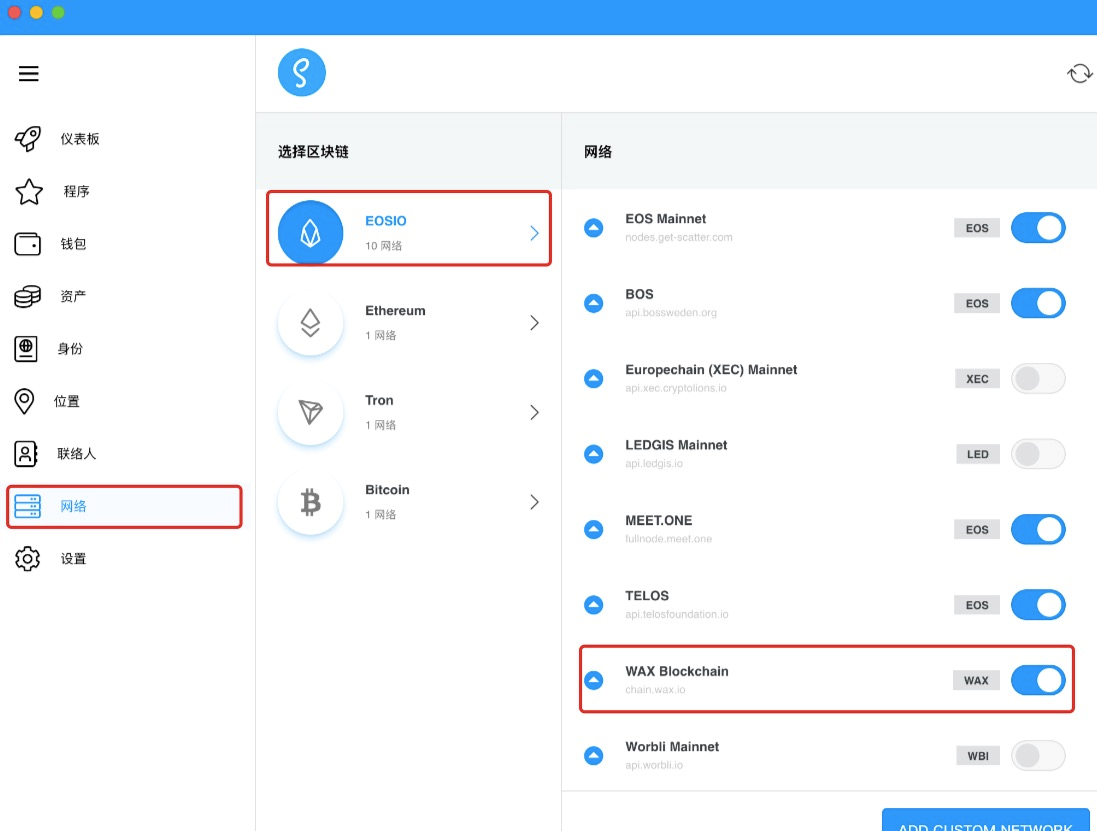Image resolution: width=1097 pixels, height=831 pixels.
Task: Click the EOS tag on MEET.ONE row
Action: tap(977, 530)
